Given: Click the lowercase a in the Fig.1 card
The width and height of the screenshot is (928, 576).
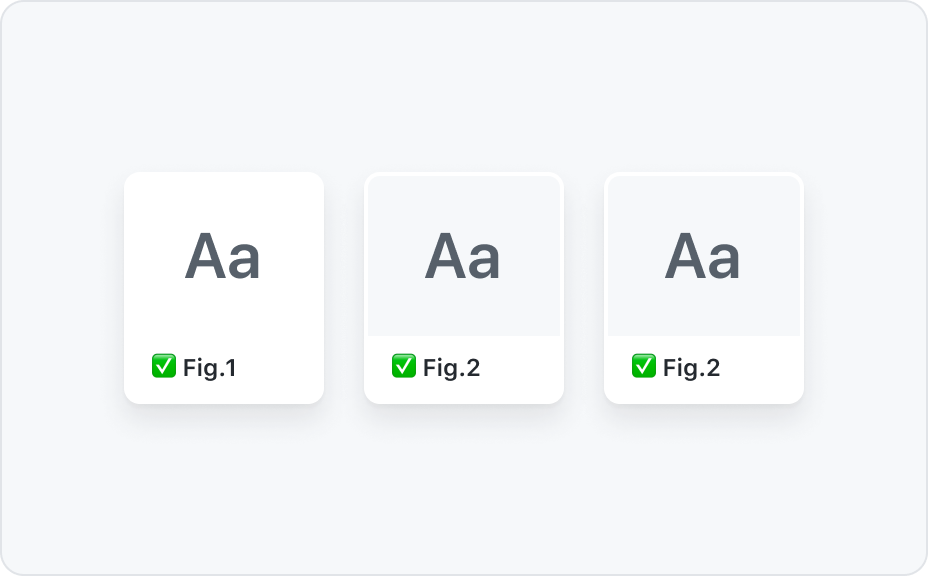Looking at the screenshot, I should point(244,261).
